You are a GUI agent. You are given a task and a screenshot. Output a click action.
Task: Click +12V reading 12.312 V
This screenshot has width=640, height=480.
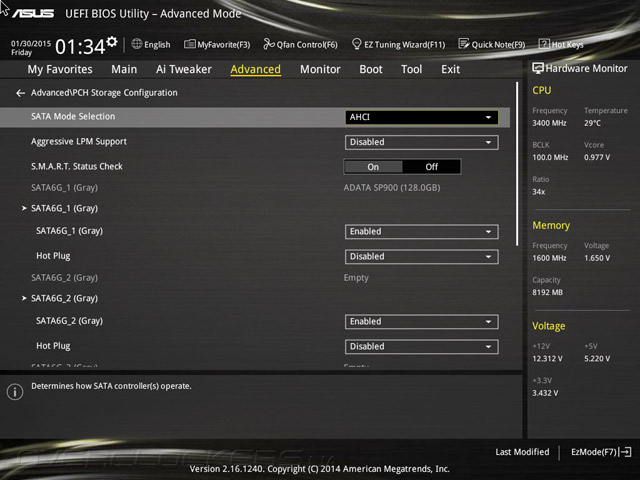(547, 359)
